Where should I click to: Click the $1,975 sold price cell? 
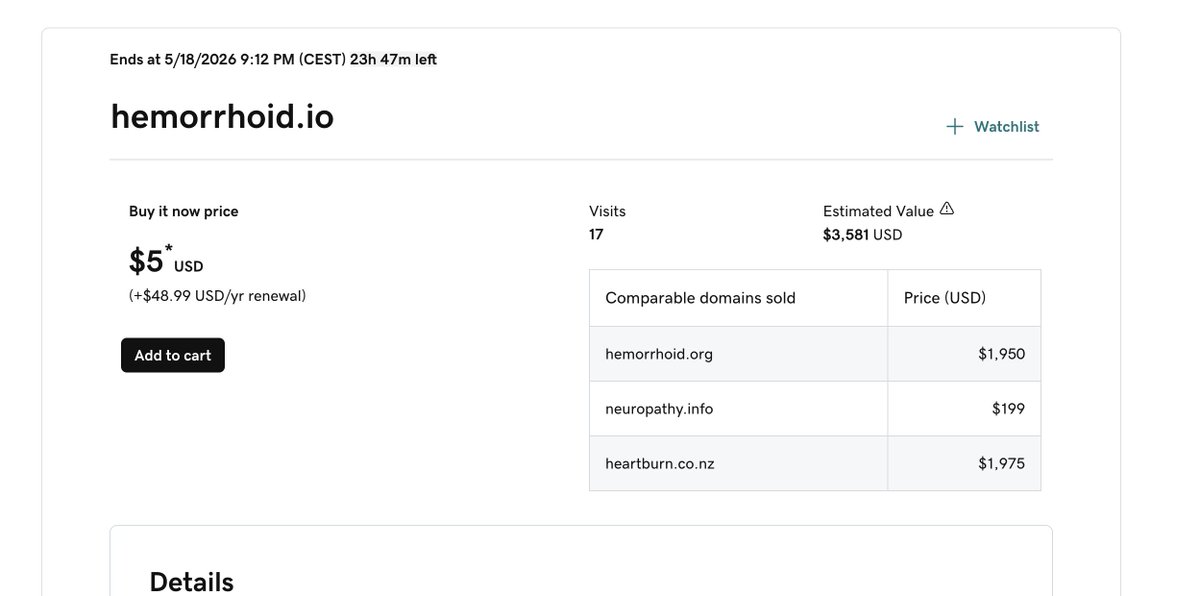point(1001,463)
